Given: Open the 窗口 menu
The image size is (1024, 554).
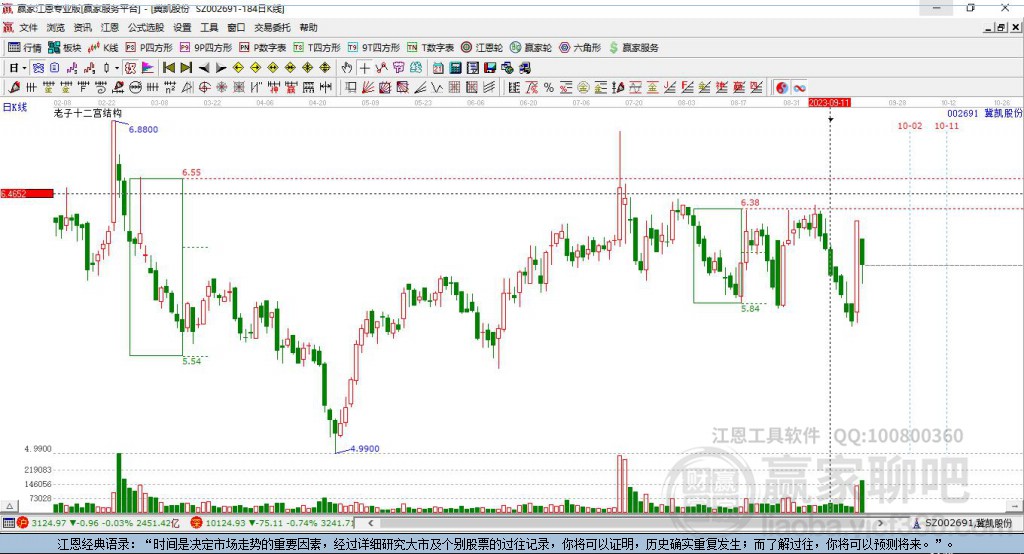Looking at the screenshot, I should coord(236,27).
